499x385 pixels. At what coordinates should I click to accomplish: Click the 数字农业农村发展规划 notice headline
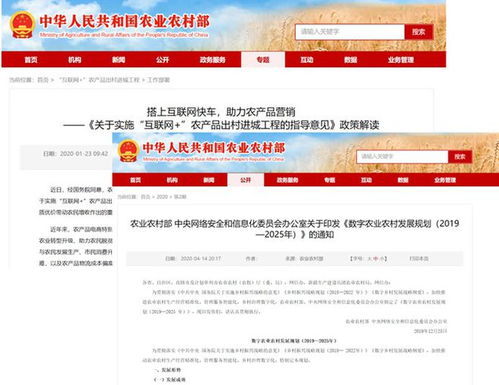click(295, 229)
